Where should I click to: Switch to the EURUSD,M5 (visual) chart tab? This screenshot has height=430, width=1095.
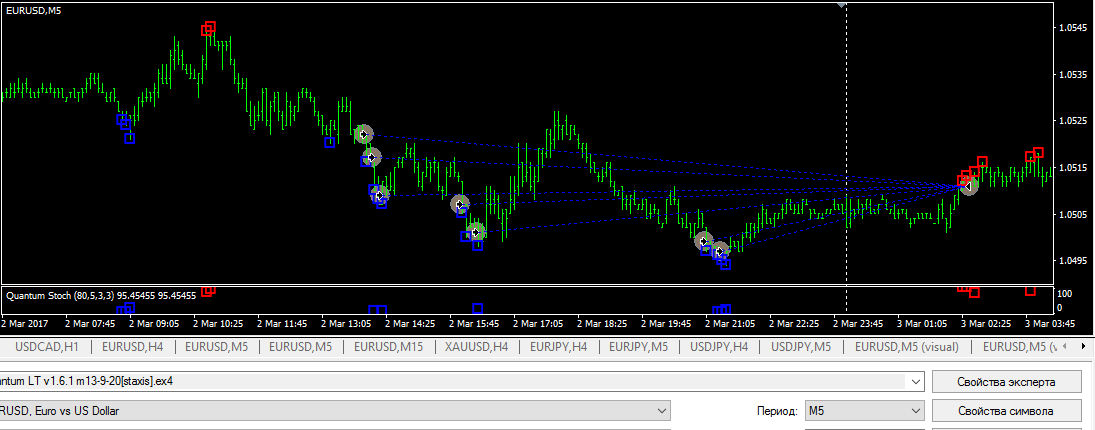tap(906, 346)
